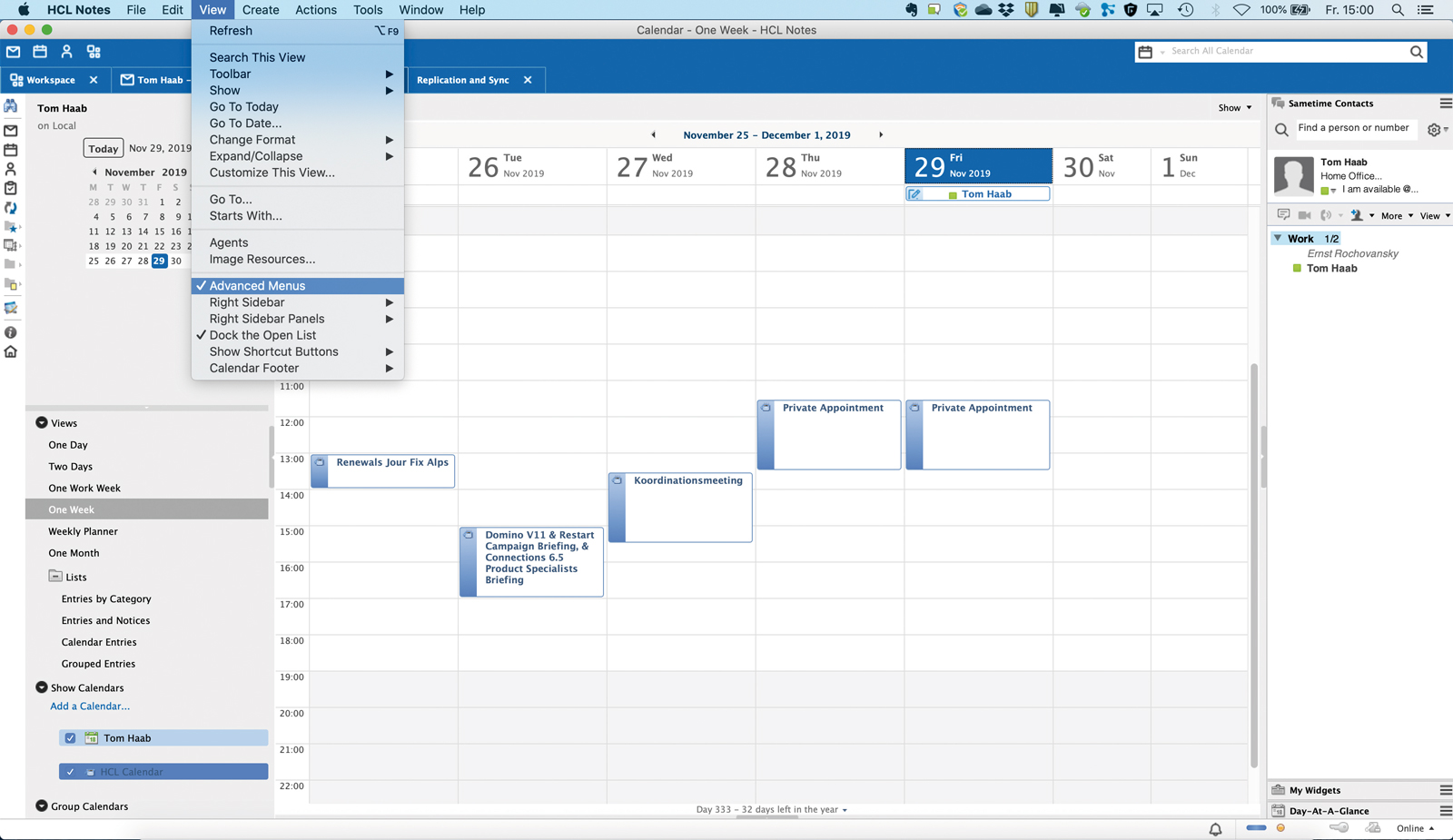Click the search magnifier in Sametime Contacts

pos(1281,130)
